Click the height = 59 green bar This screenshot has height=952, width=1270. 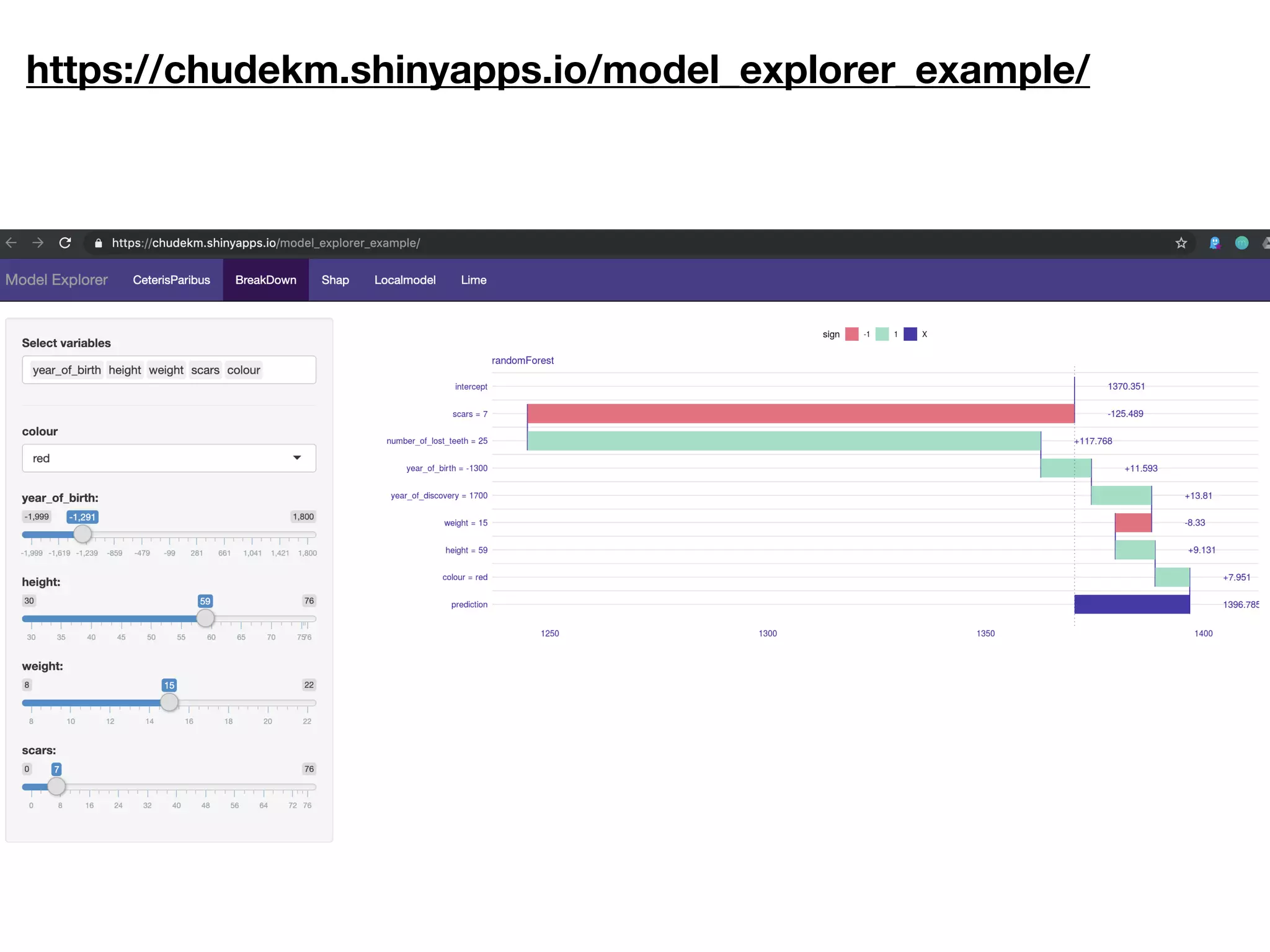1135,550
